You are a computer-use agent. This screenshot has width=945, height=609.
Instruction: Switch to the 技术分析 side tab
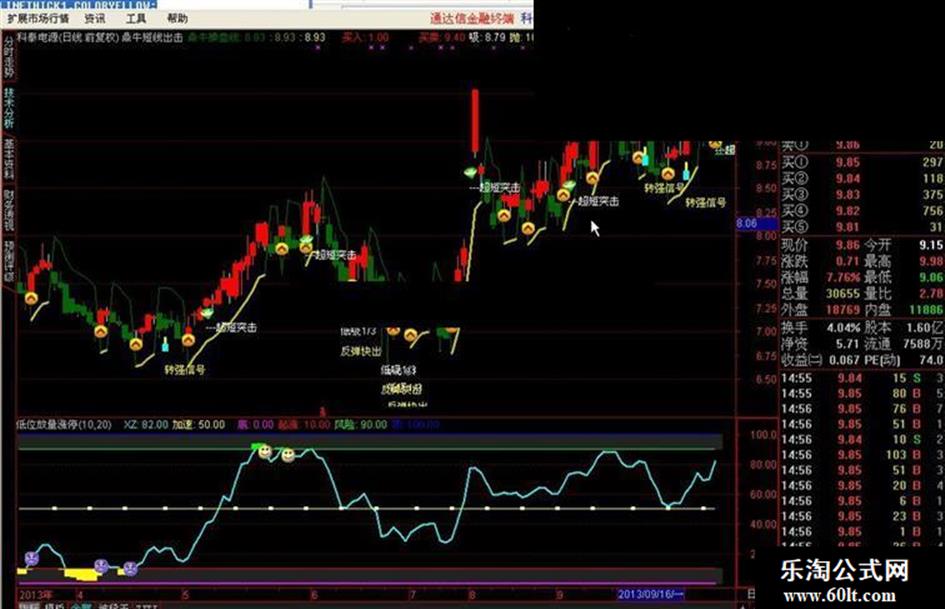pyautogui.click(x=8, y=108)
